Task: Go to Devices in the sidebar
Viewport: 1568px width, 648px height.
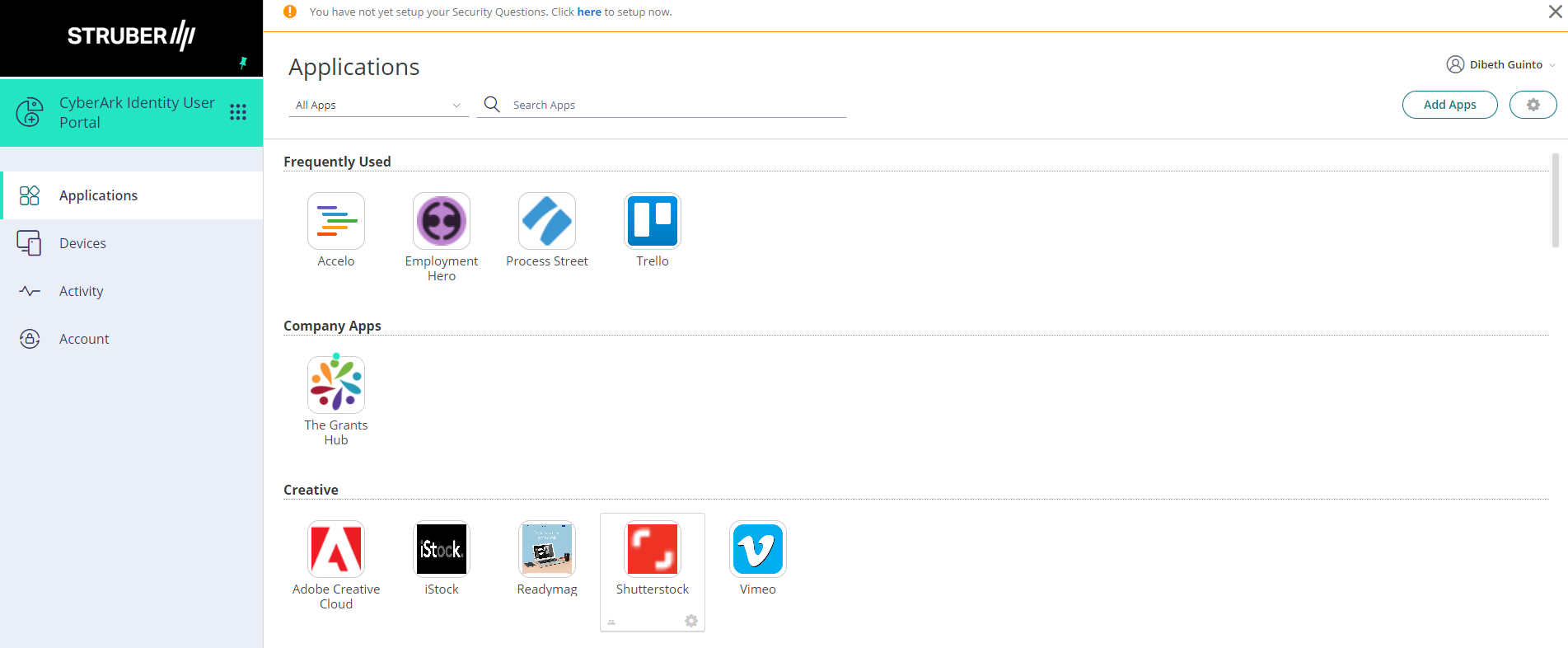Action: [x=82, y=243]
